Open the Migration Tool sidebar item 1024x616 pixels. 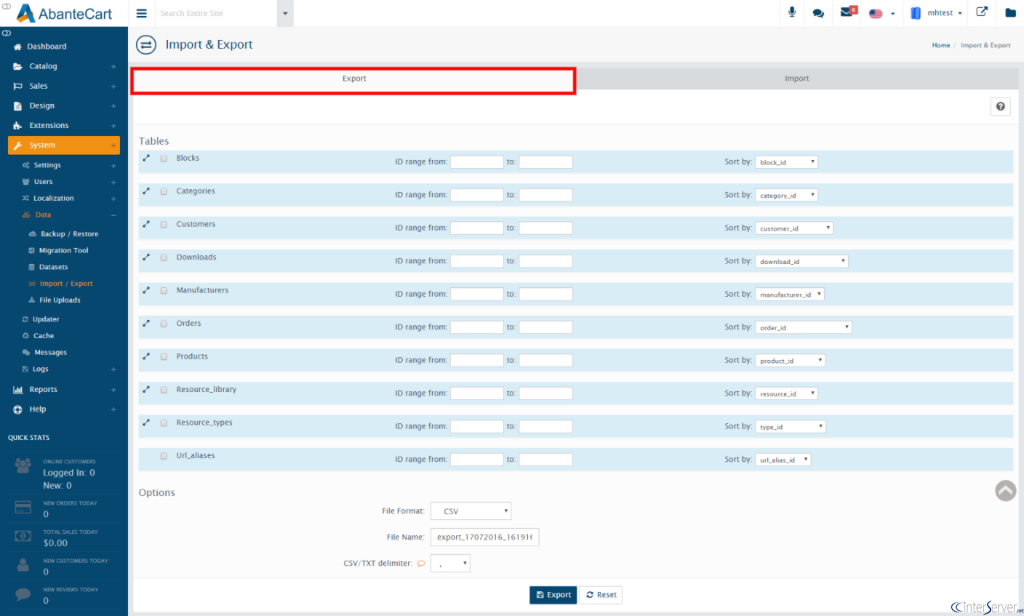63,250
